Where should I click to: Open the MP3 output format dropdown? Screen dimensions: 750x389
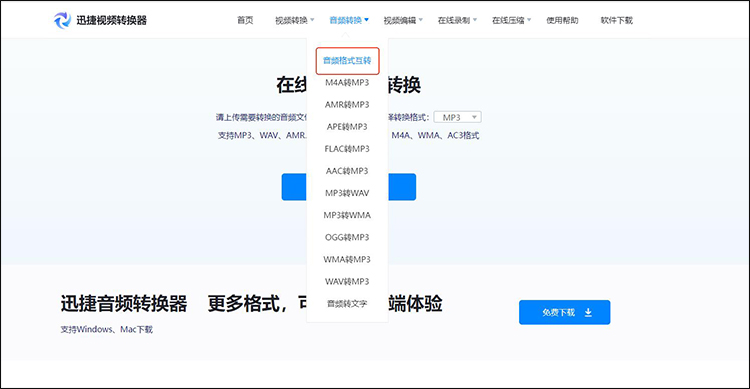pos(458,117)
